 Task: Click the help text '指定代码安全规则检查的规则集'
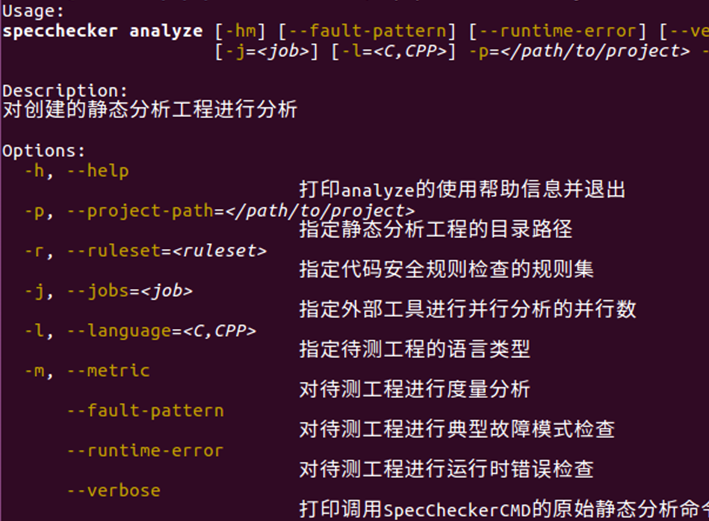(446, 269)
